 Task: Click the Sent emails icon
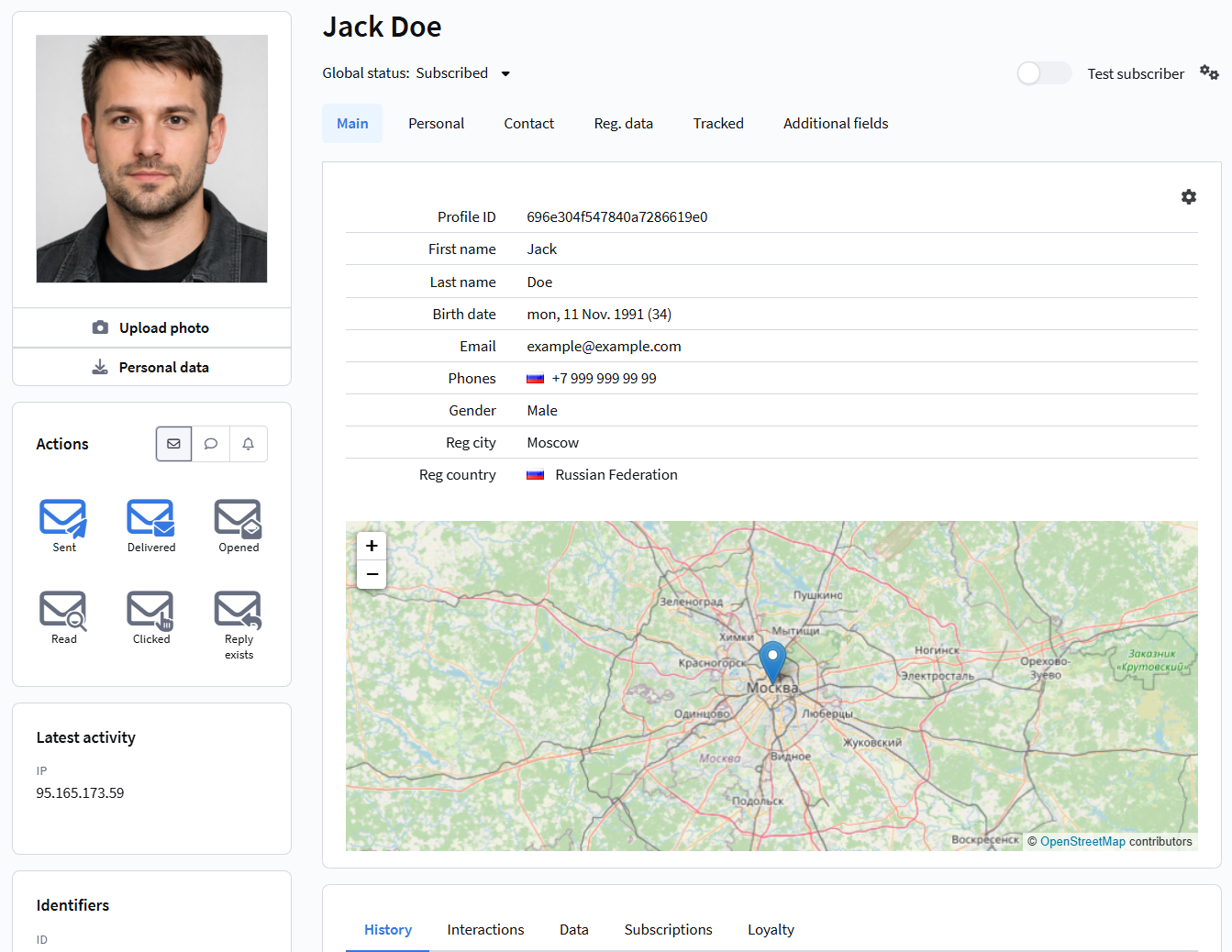[63, 518]
